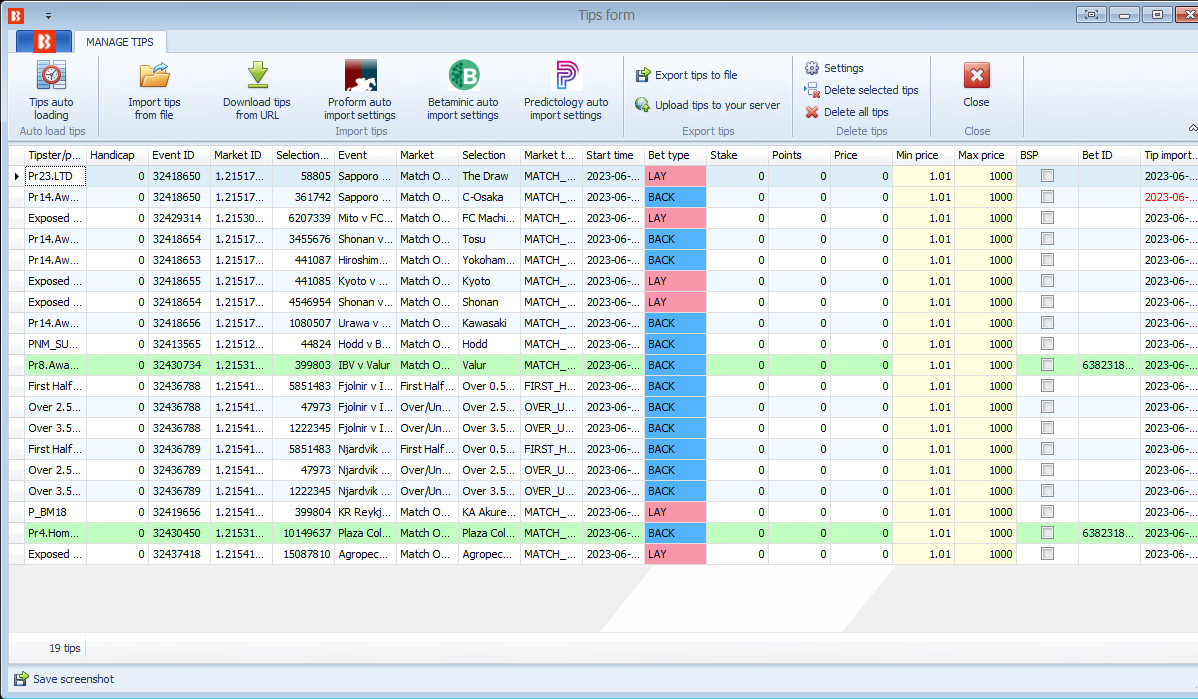Click Delete selected tips
This screenshot has height=699, width=1198.
[x=861, y=90]
